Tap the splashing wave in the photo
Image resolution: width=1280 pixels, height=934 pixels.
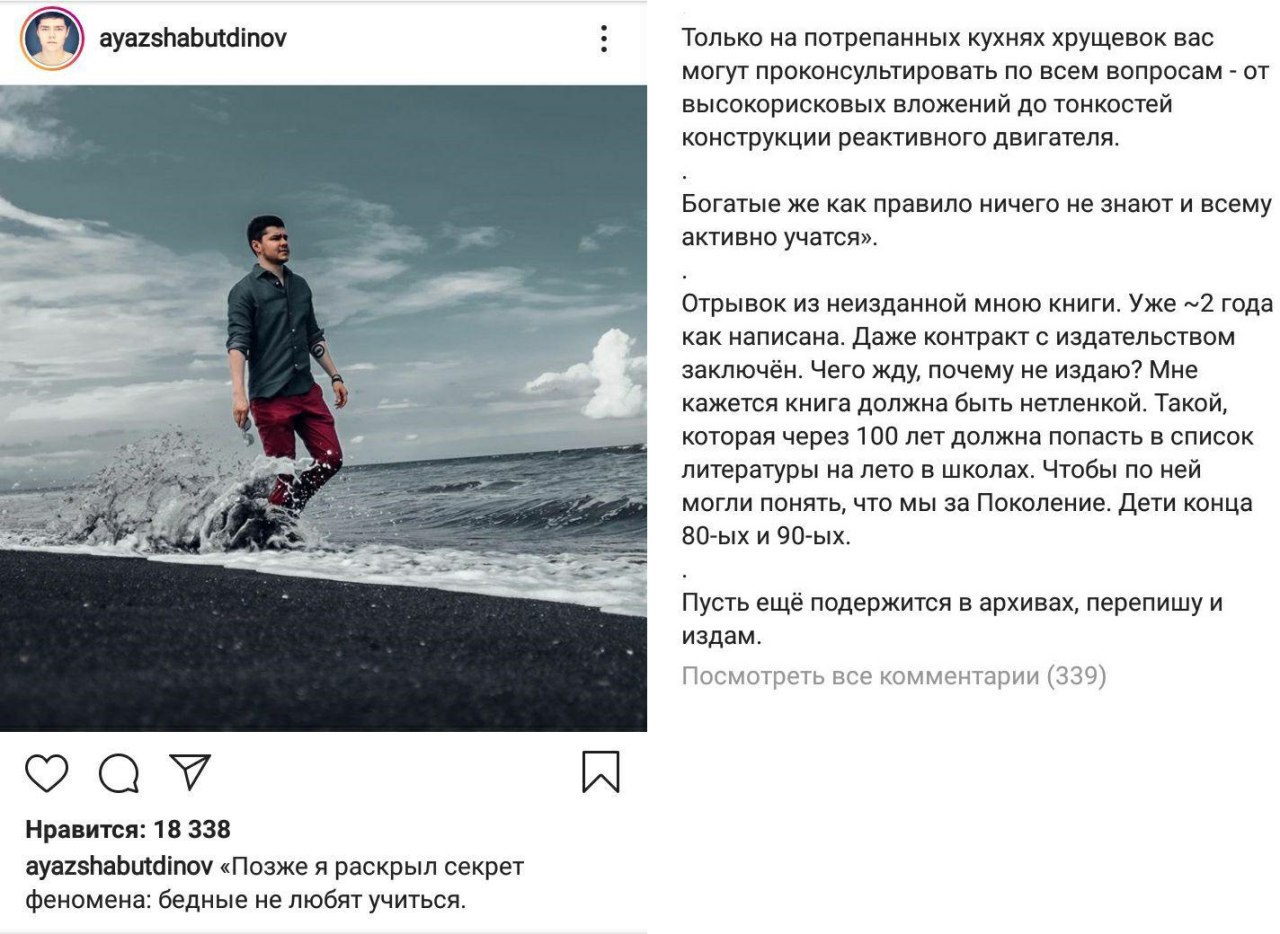click(x=180, y=495)
